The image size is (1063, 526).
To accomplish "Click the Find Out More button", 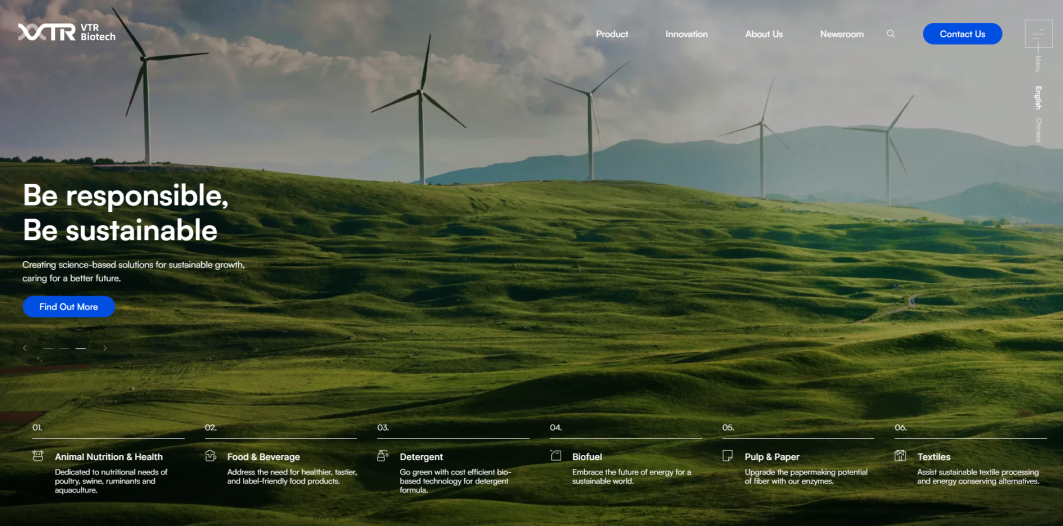I will [69, 307].
